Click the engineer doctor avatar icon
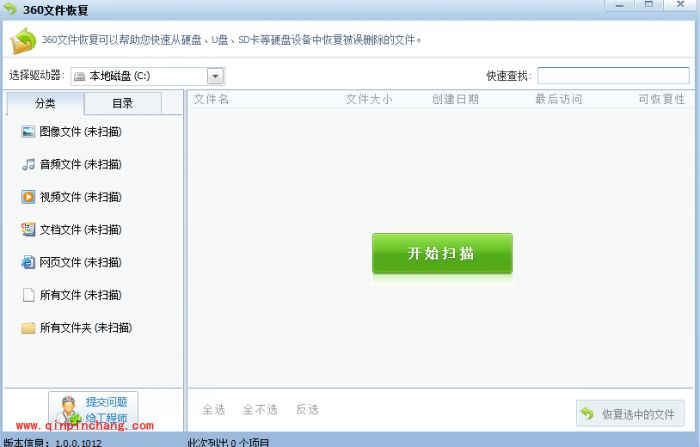 pos(70,409)
